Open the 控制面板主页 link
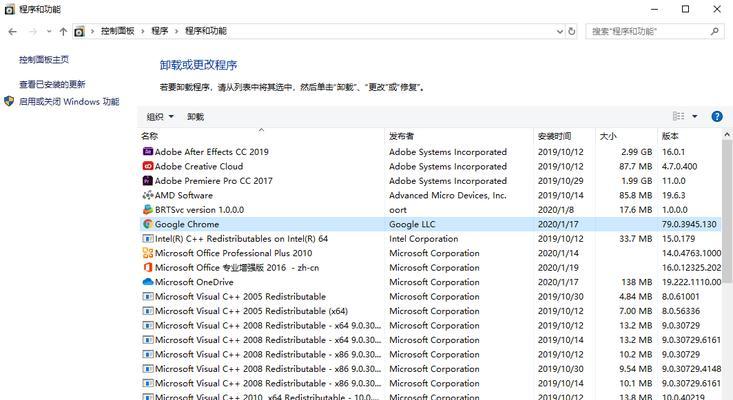733x400 pixels. tap(44, 59)
